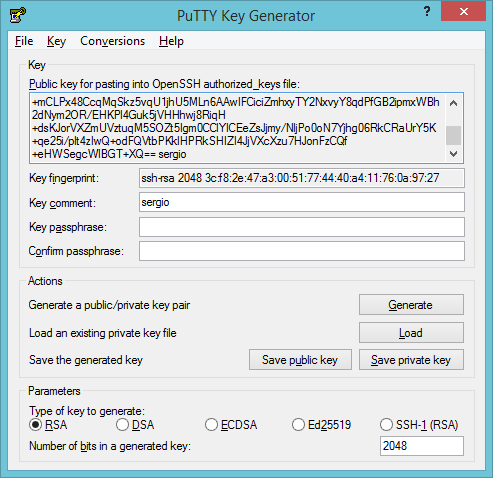This screenshot has width=493, height=478.
Task: Click the PuTTYgen application icon in title bar
Action: (x=18, y=15)
